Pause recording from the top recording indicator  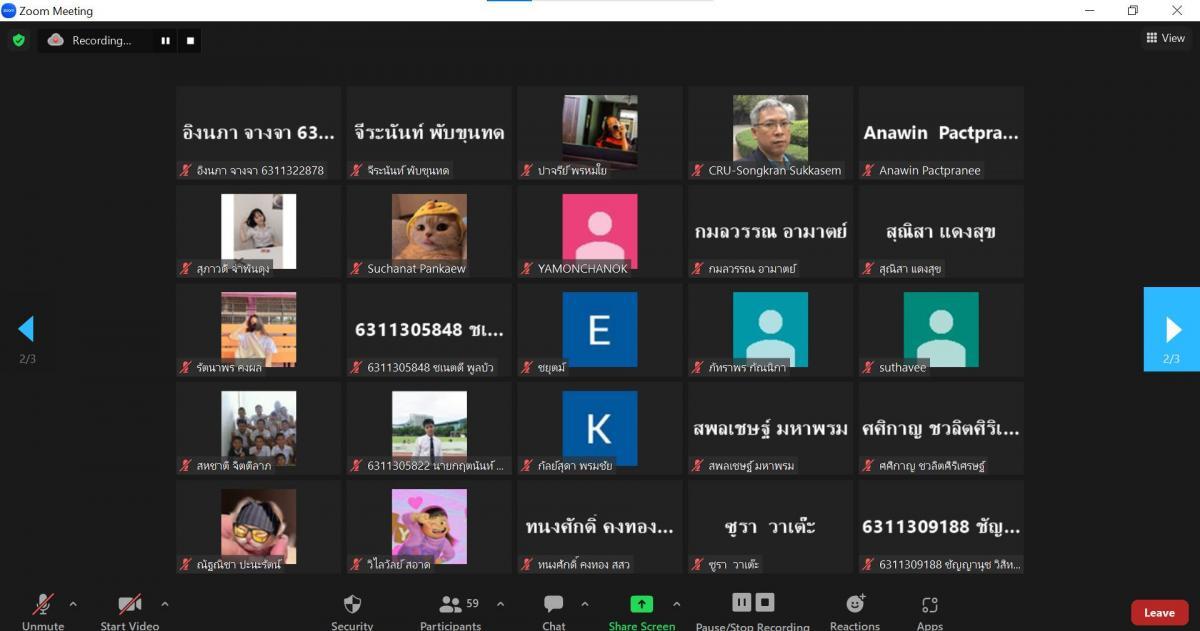[165, 41]
